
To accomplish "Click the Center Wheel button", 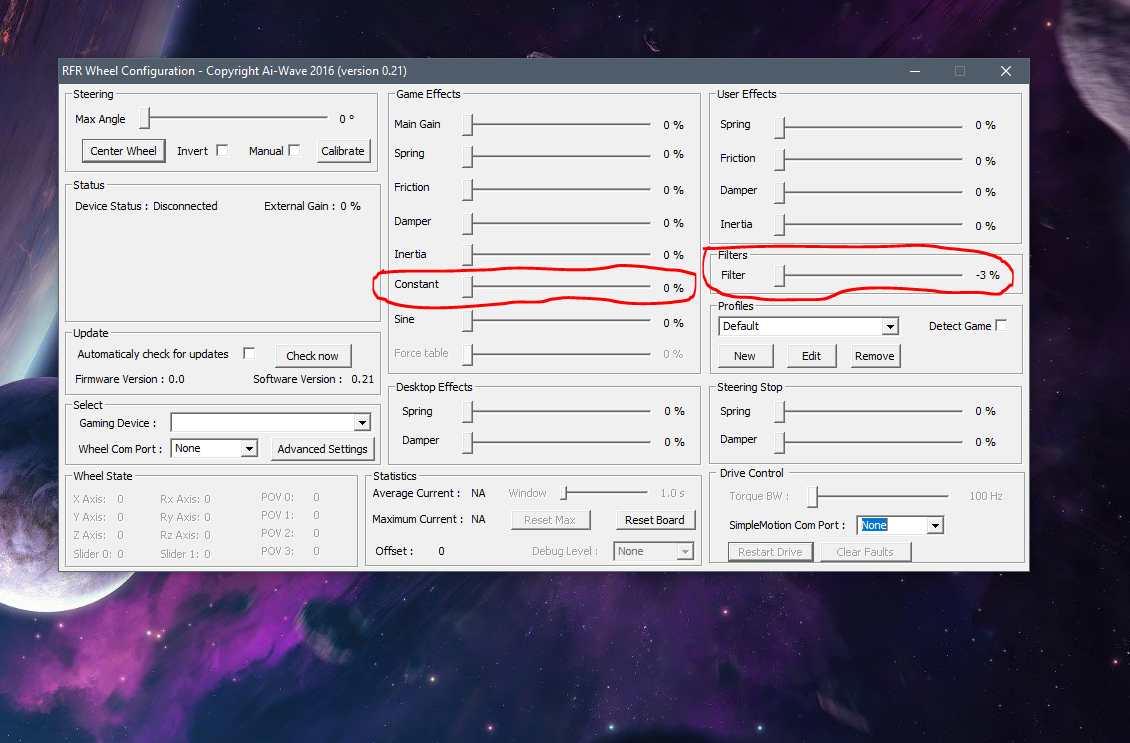I will (x=124, y=151).
